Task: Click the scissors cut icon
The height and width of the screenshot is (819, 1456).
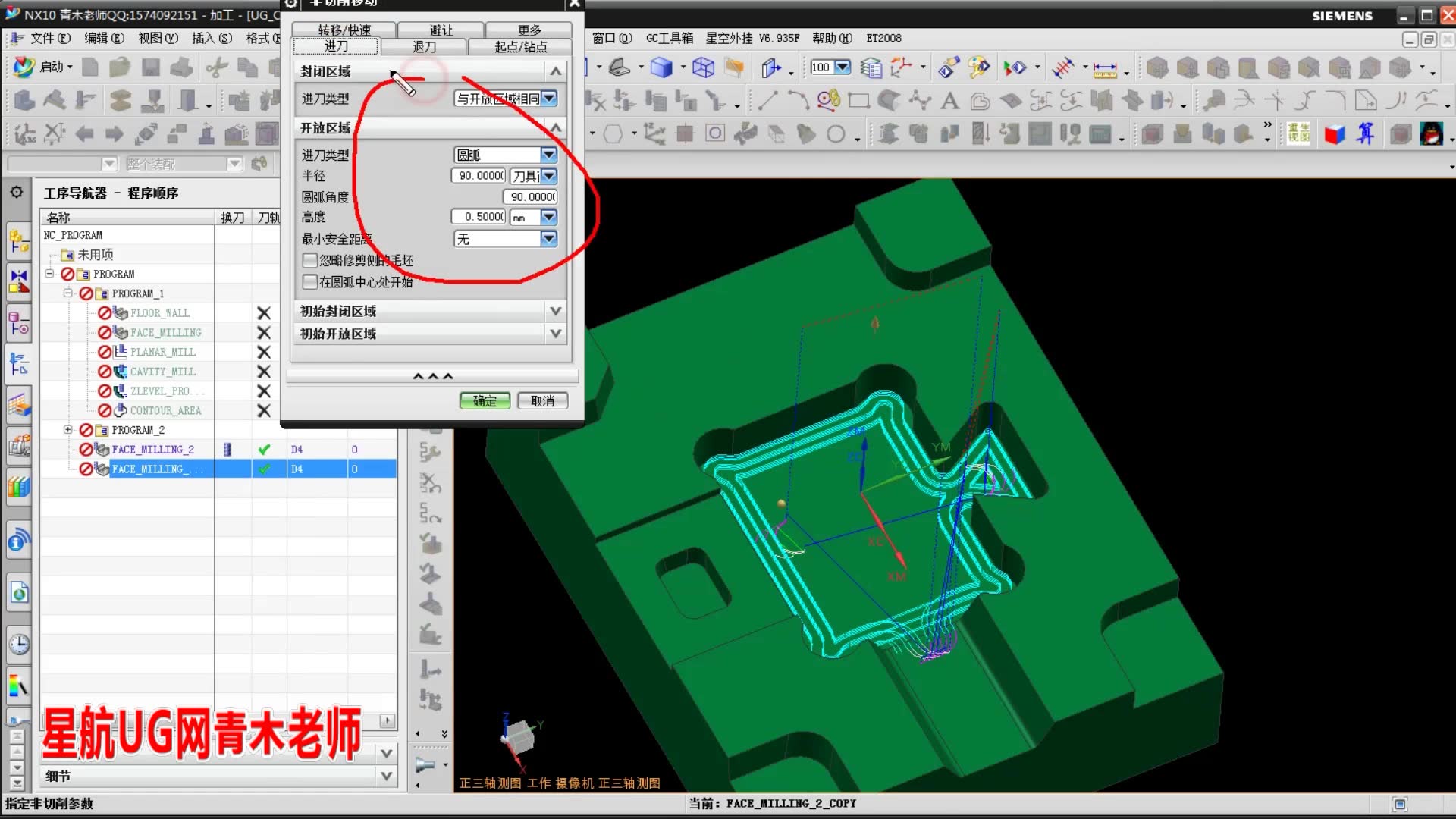Action: point(217,67)
